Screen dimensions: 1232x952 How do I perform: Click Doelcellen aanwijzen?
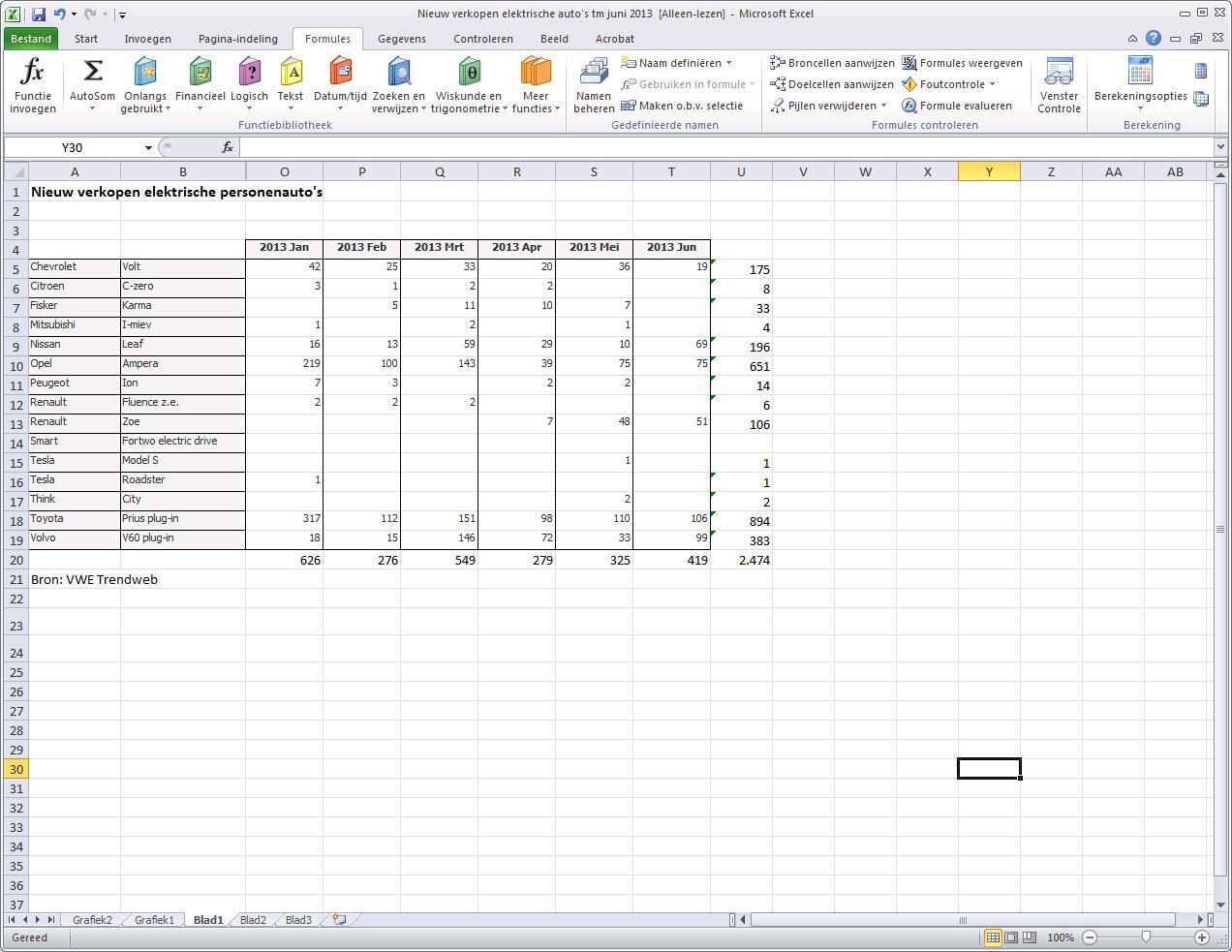(x=832, y=84)
